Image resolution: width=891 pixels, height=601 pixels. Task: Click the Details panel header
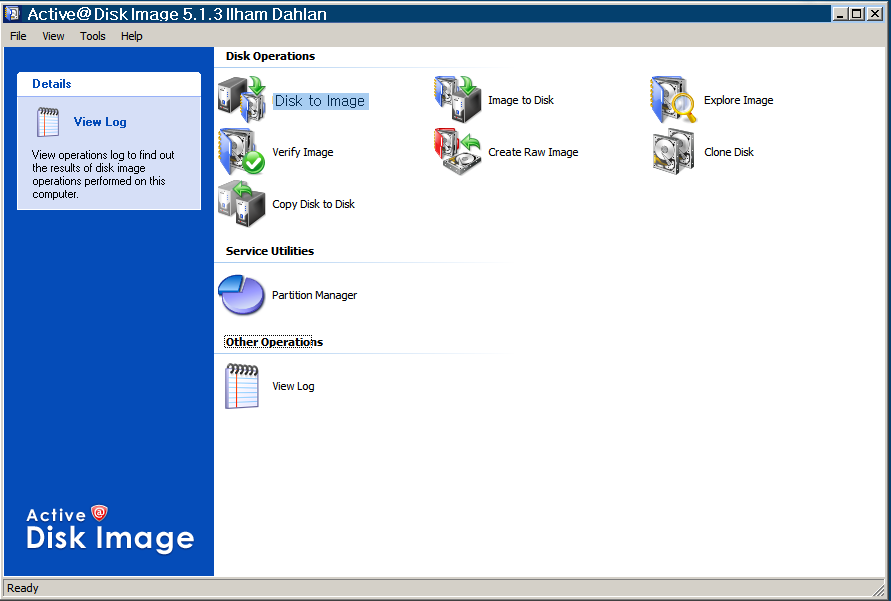pos(109,84)
